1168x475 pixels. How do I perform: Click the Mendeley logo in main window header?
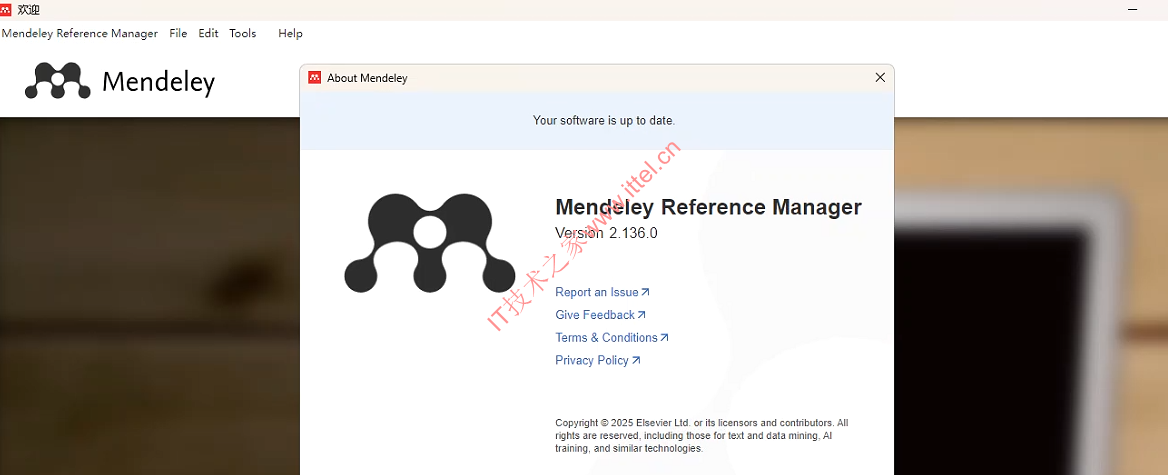pyautogui.click(x=57, y=80)
